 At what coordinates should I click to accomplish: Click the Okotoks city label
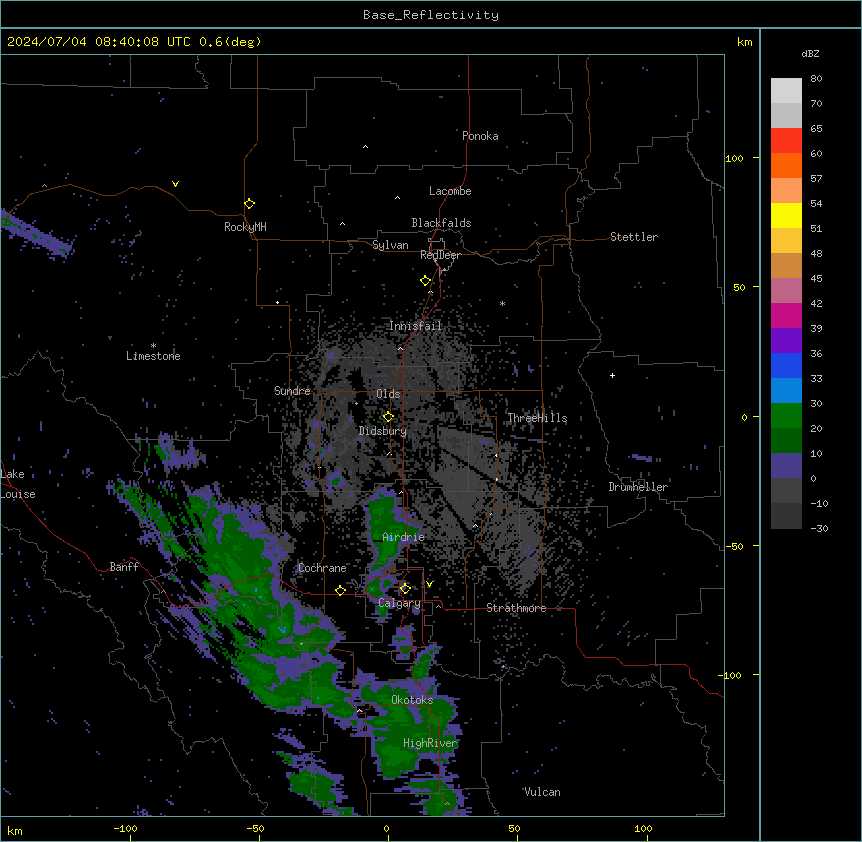click(x=412, y=700)
